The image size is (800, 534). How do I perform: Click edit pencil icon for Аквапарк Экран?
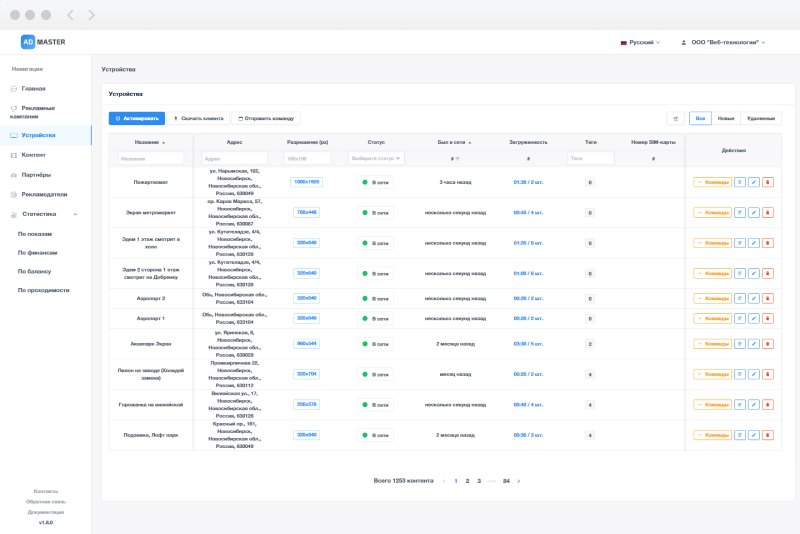tap(754, 344)
